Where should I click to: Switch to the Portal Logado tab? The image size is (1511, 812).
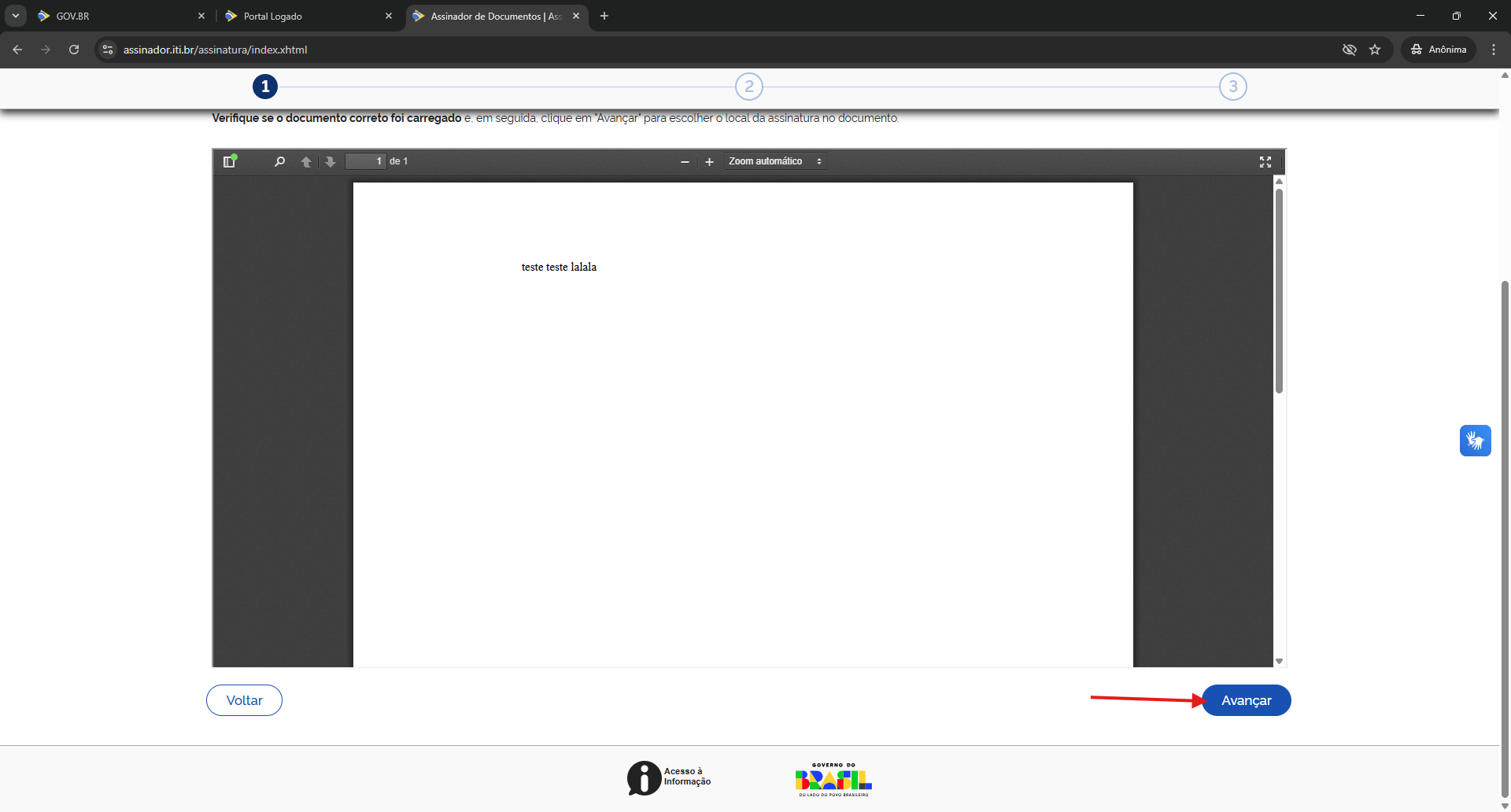click(307, 16)
